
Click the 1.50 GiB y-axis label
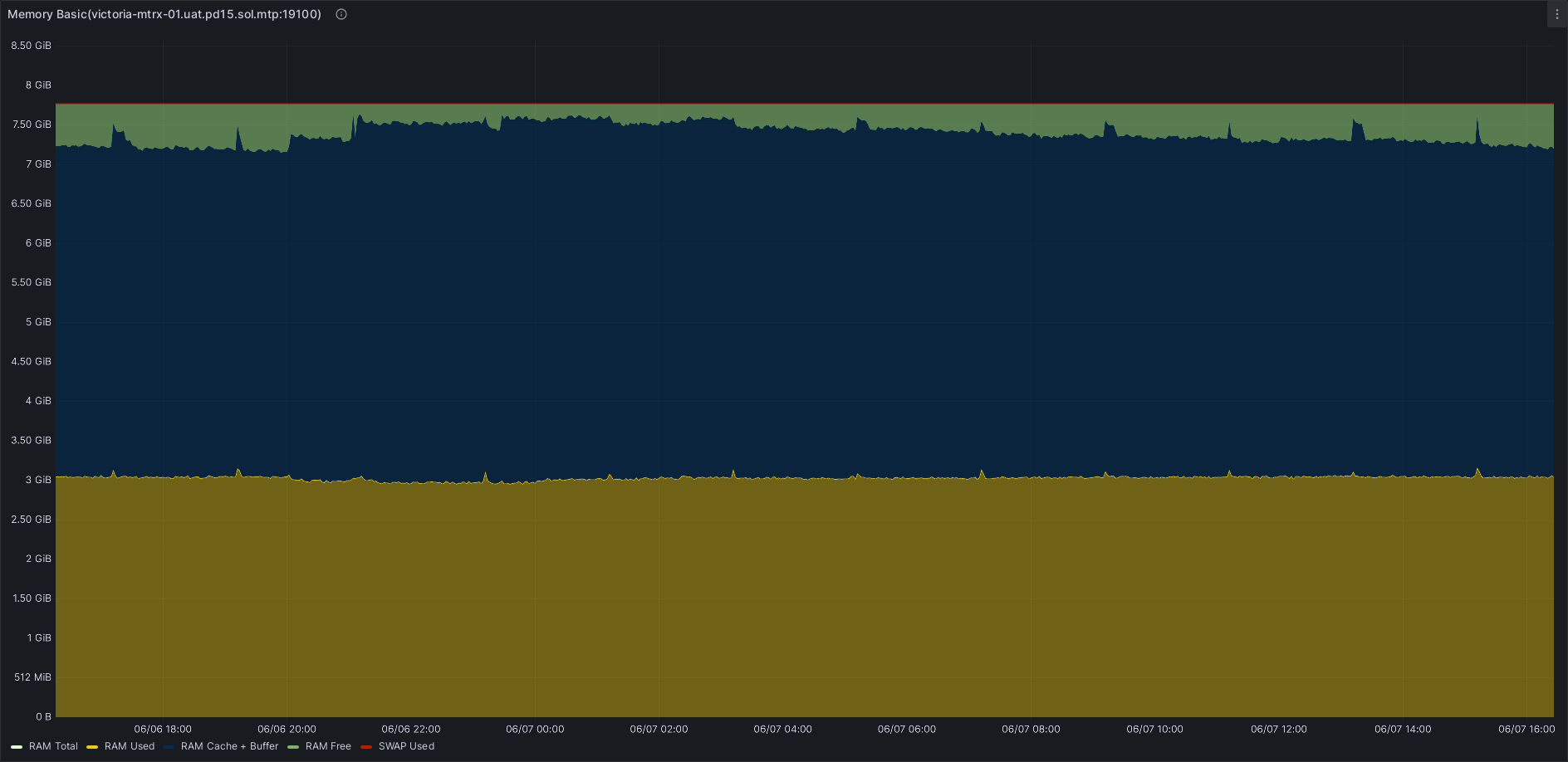click(32, 598)
